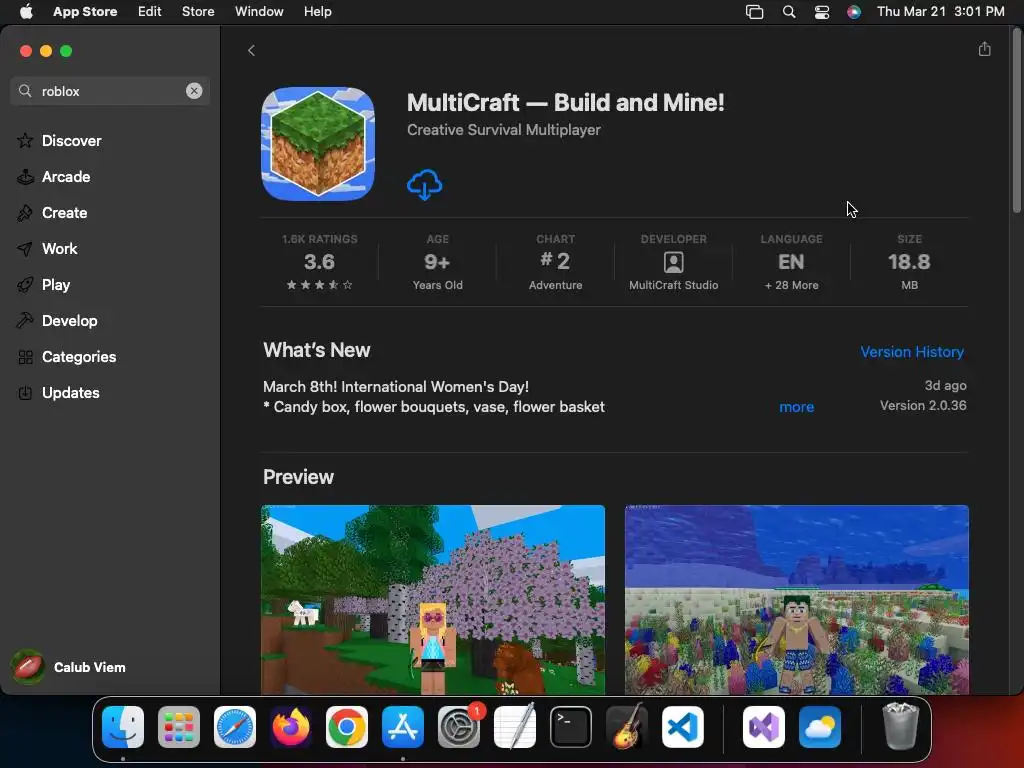Click the 9+ Years Old age rating

(x=437, y=262)
